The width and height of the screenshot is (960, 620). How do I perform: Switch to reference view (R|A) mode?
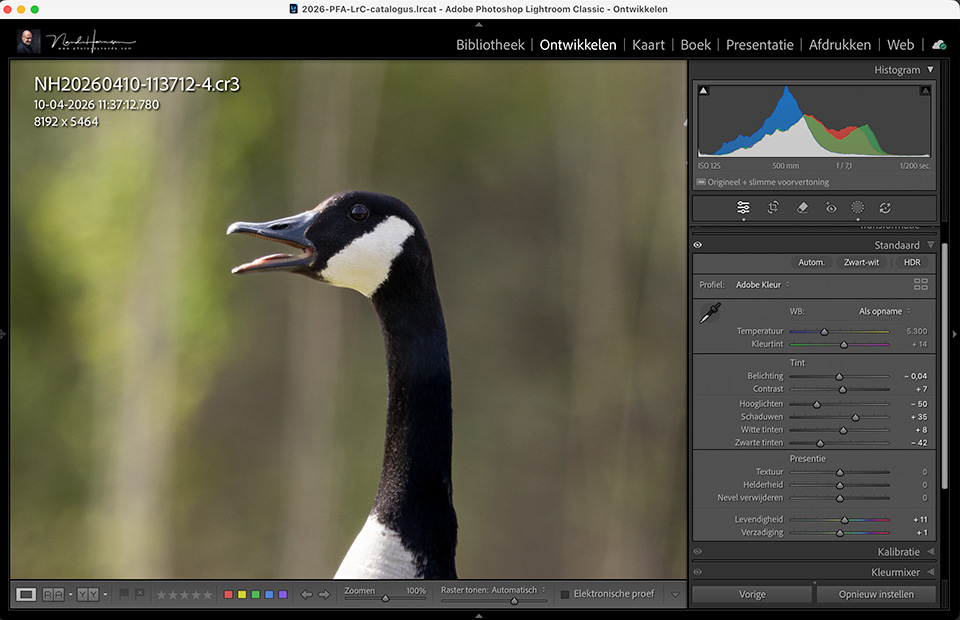coord(53,594)
